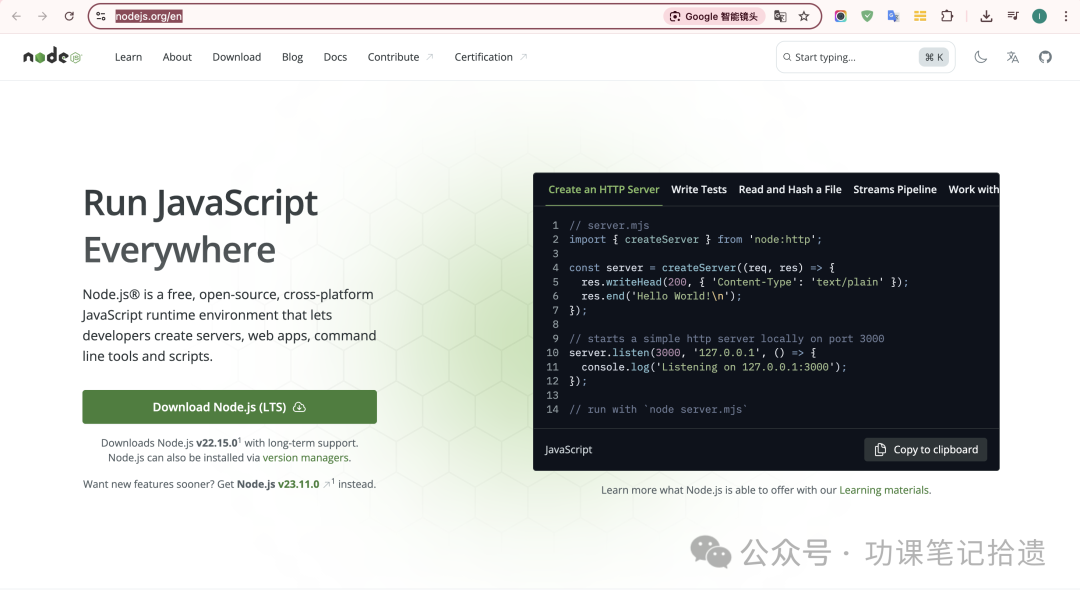Open the media control playlist icon

tap(1012, 17)
